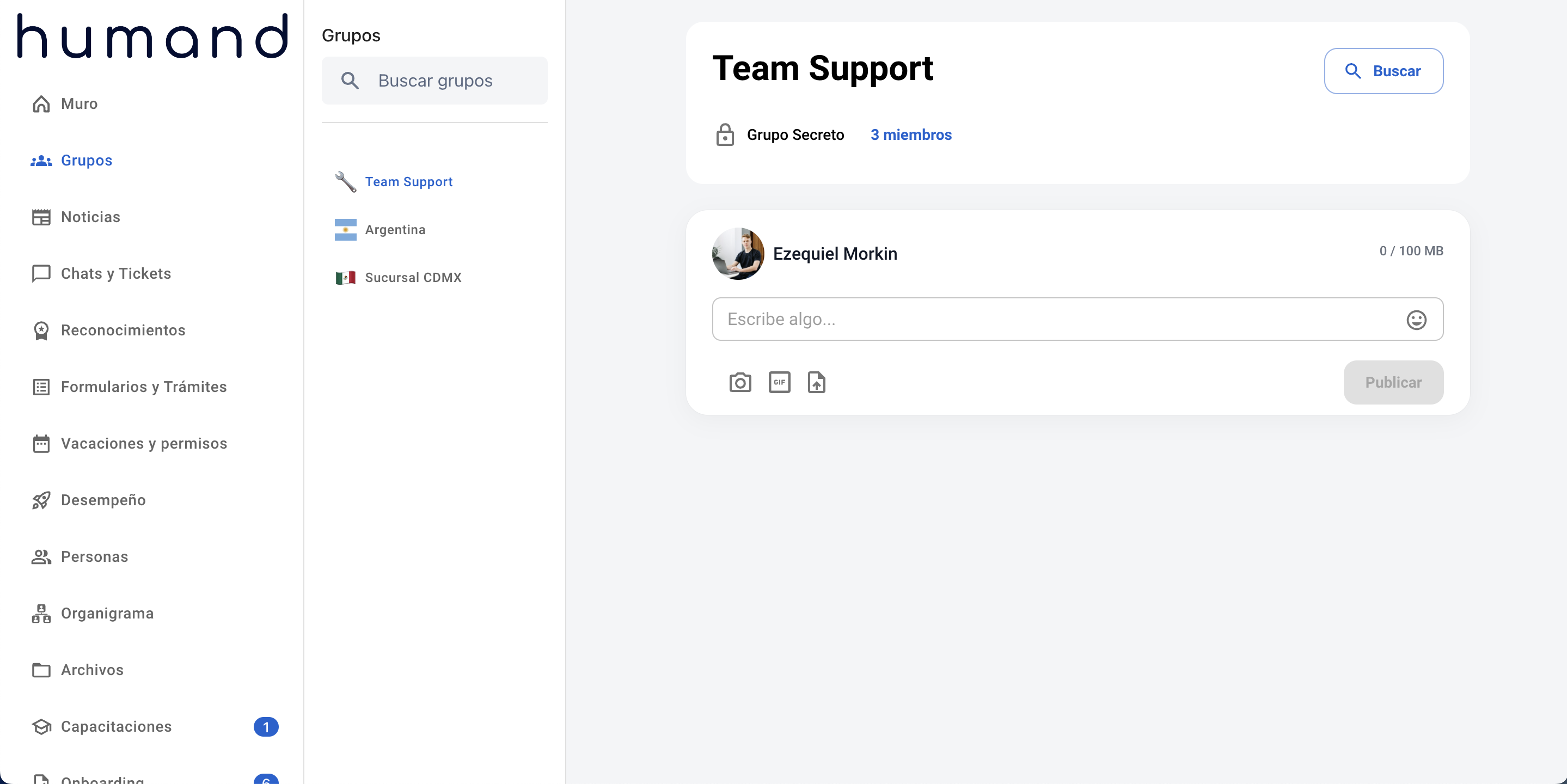Click the Desempeño rocket icon
The width and height of the screenshot is (1567, 784).
point(41,500)
